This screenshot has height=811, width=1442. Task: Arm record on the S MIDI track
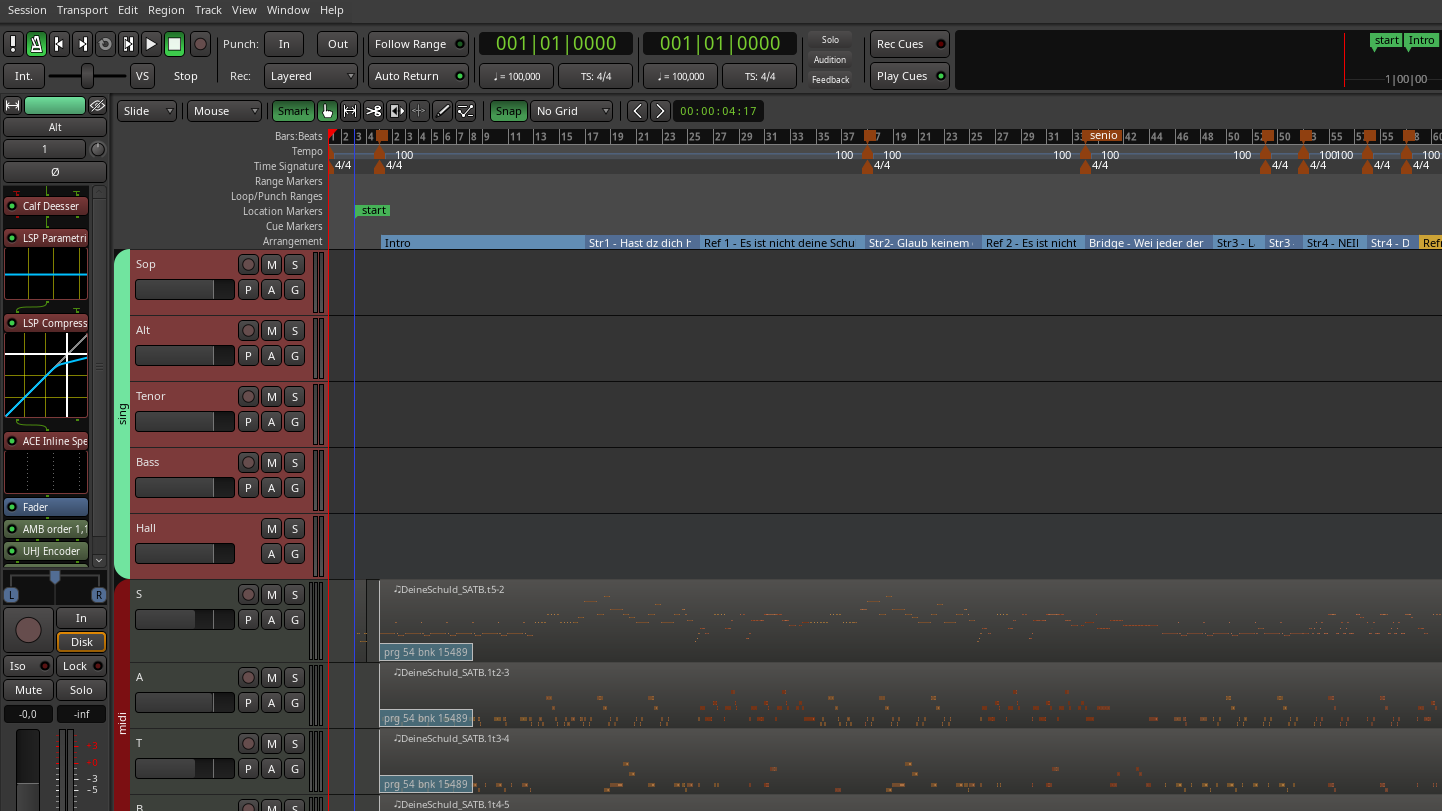pos(249,594)
